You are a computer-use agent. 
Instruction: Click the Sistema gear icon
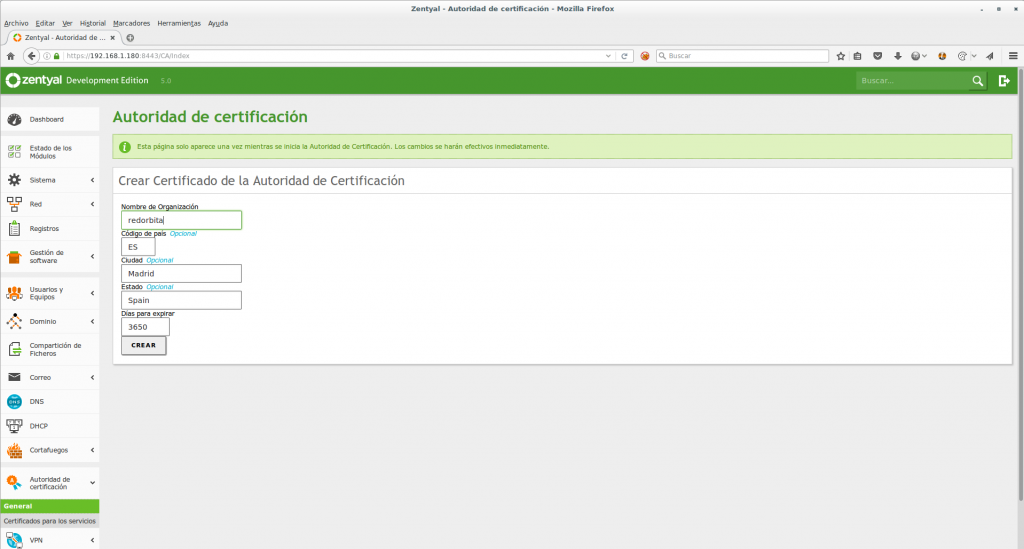point(14,180)
